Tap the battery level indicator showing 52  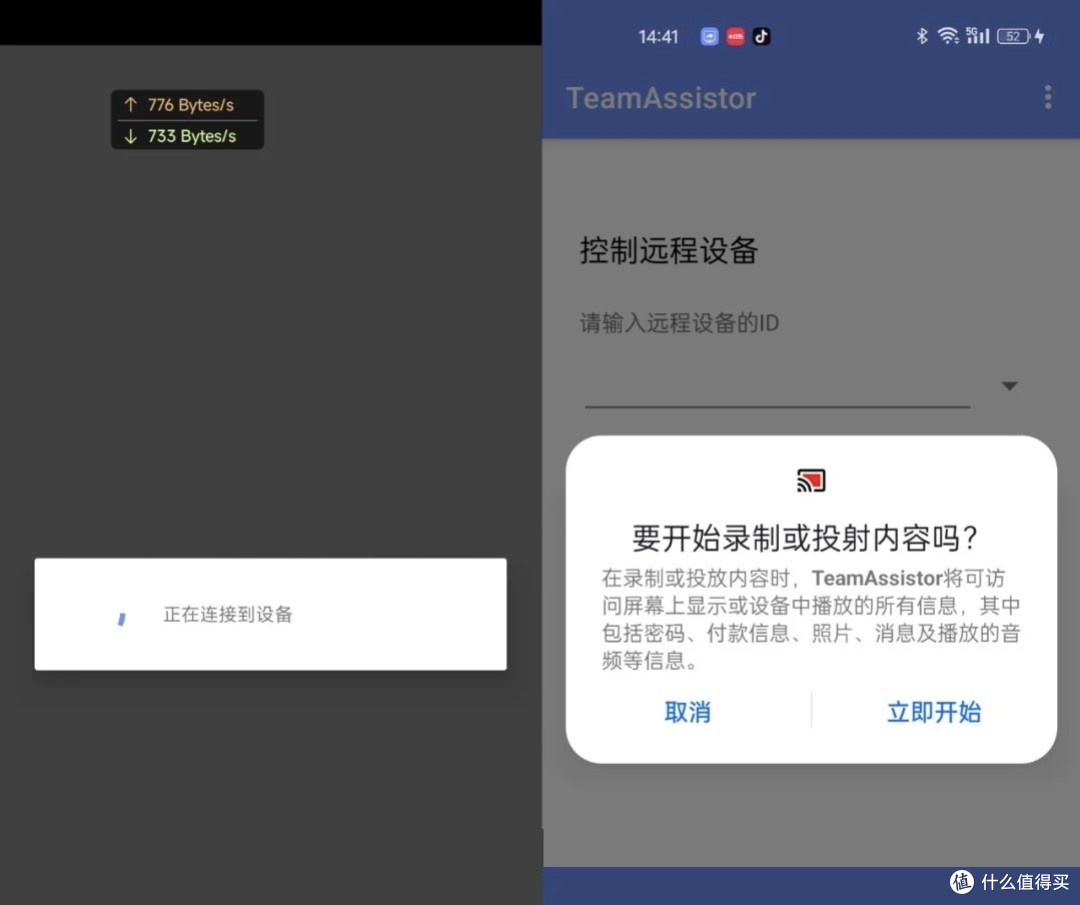(x=1013, y=37)
